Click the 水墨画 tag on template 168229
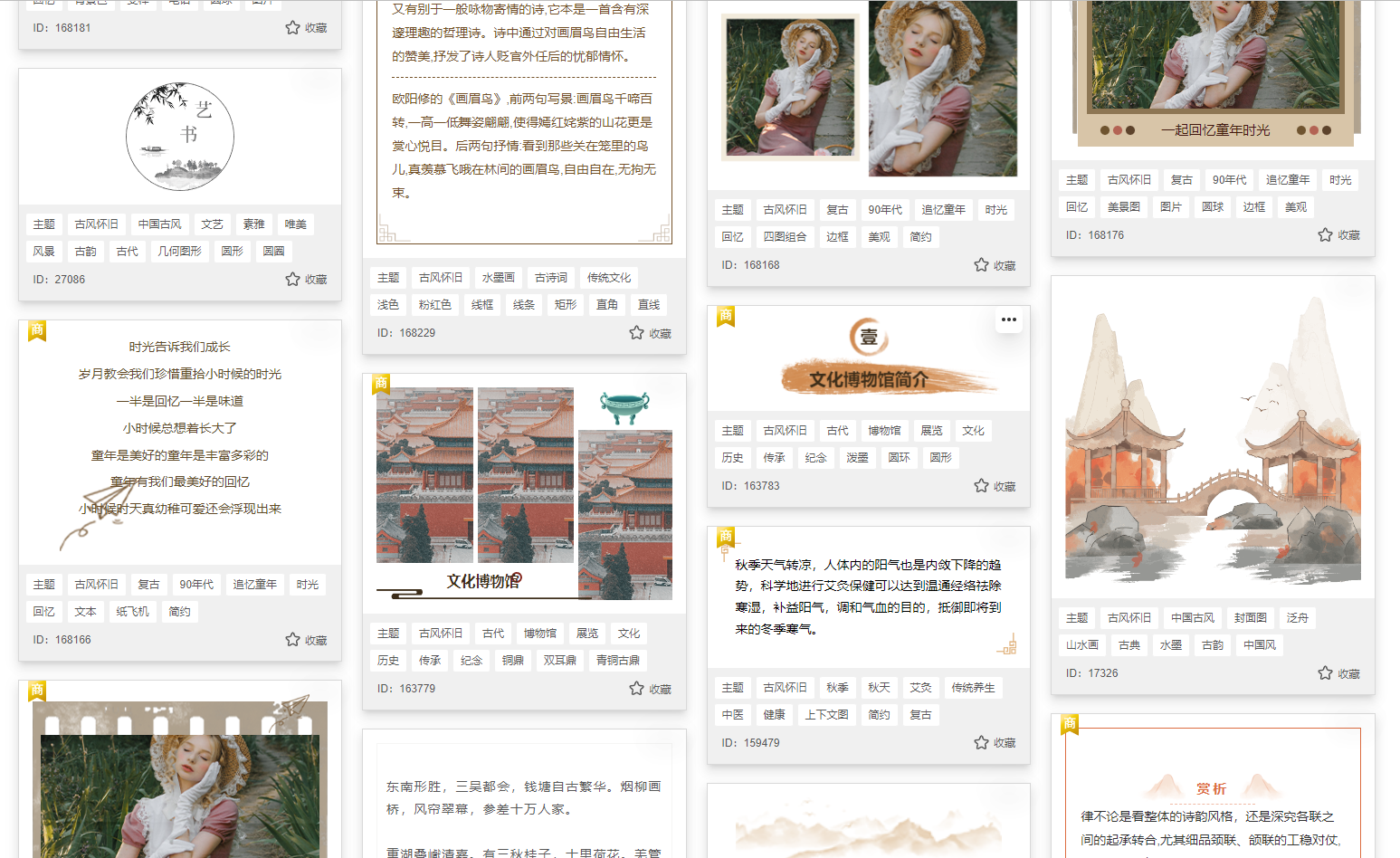This screenshot has width=1400, height=858. [x=498, y=277]
